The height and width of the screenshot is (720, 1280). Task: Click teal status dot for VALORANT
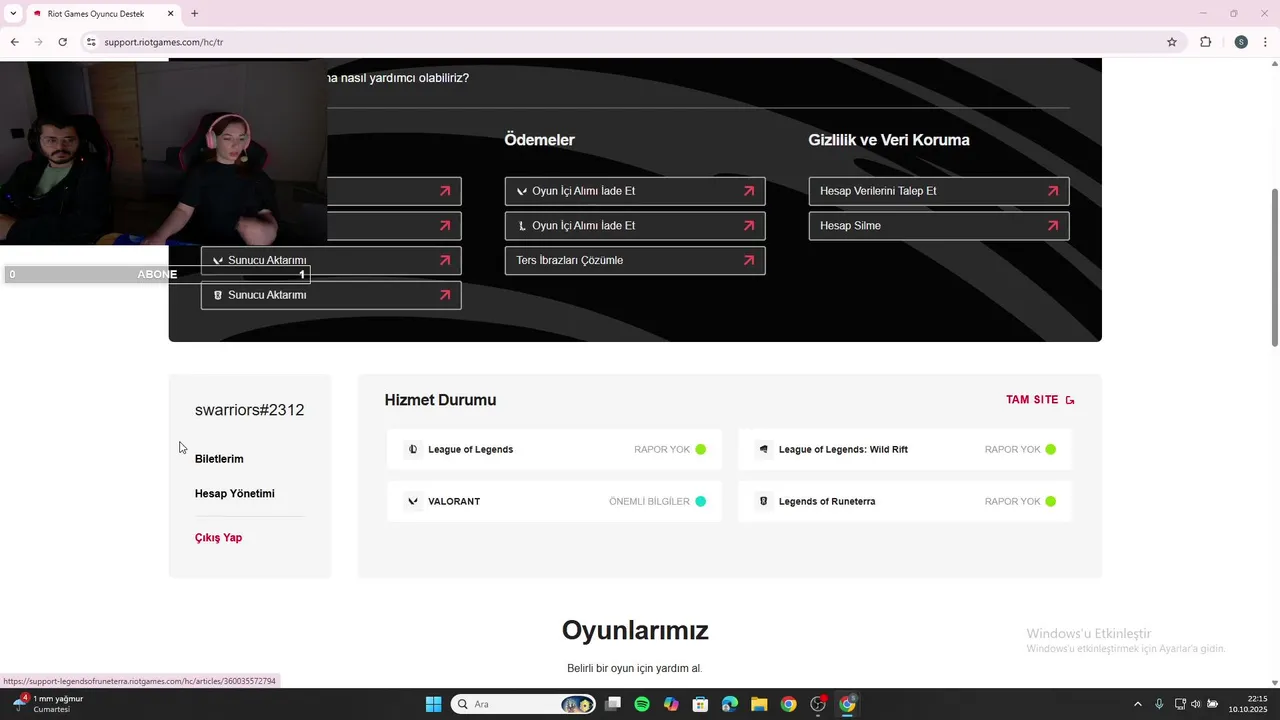coord(700,501)
